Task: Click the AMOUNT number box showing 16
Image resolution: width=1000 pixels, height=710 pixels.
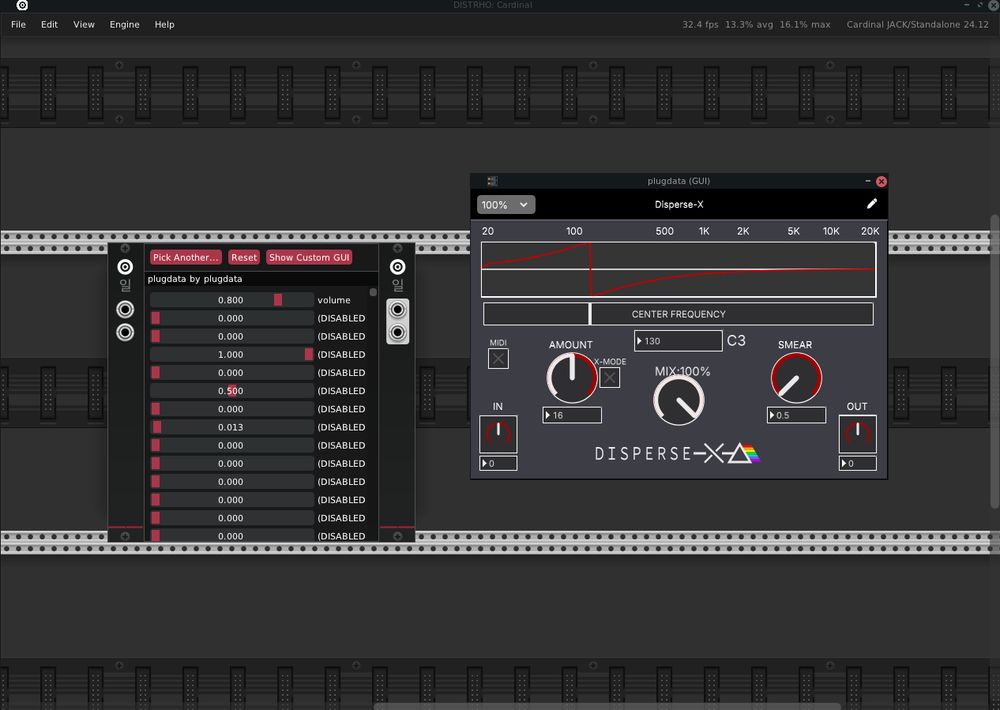Action: pos(571,415)
